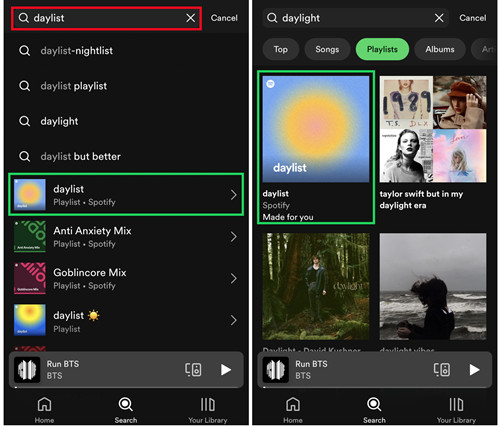This screenshot has width=500, height=428.
Task: Focus the daylist search field
Action: click(106, 18)
